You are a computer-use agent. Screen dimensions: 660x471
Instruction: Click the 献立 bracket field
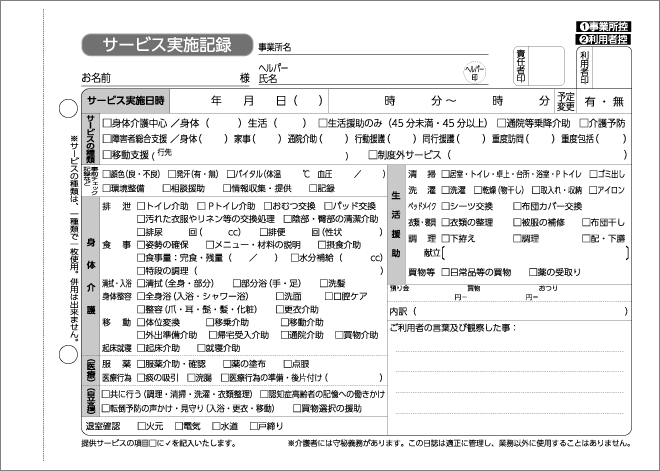tap(535, 253)
